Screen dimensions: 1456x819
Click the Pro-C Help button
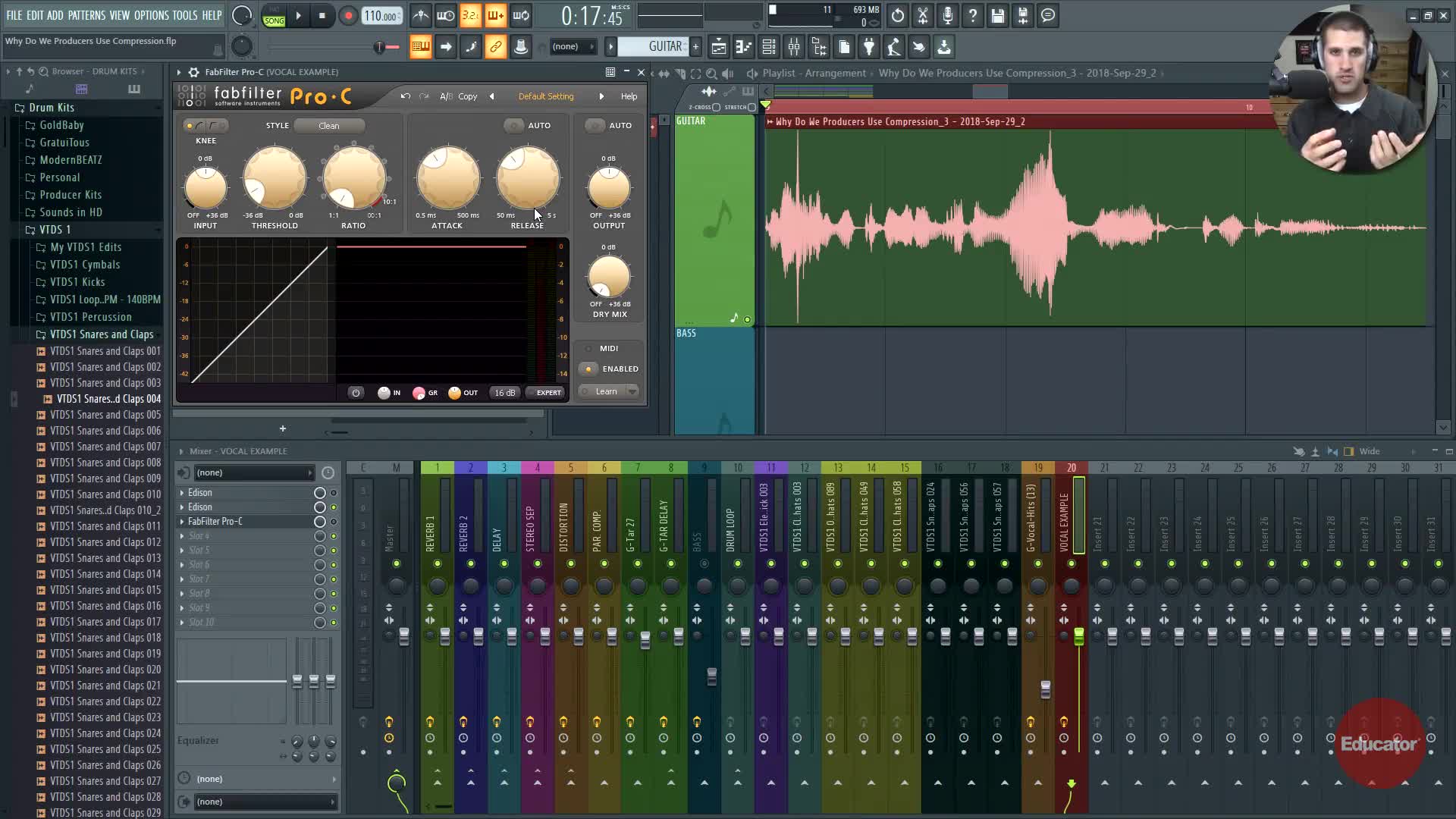(x=629, y=96)
